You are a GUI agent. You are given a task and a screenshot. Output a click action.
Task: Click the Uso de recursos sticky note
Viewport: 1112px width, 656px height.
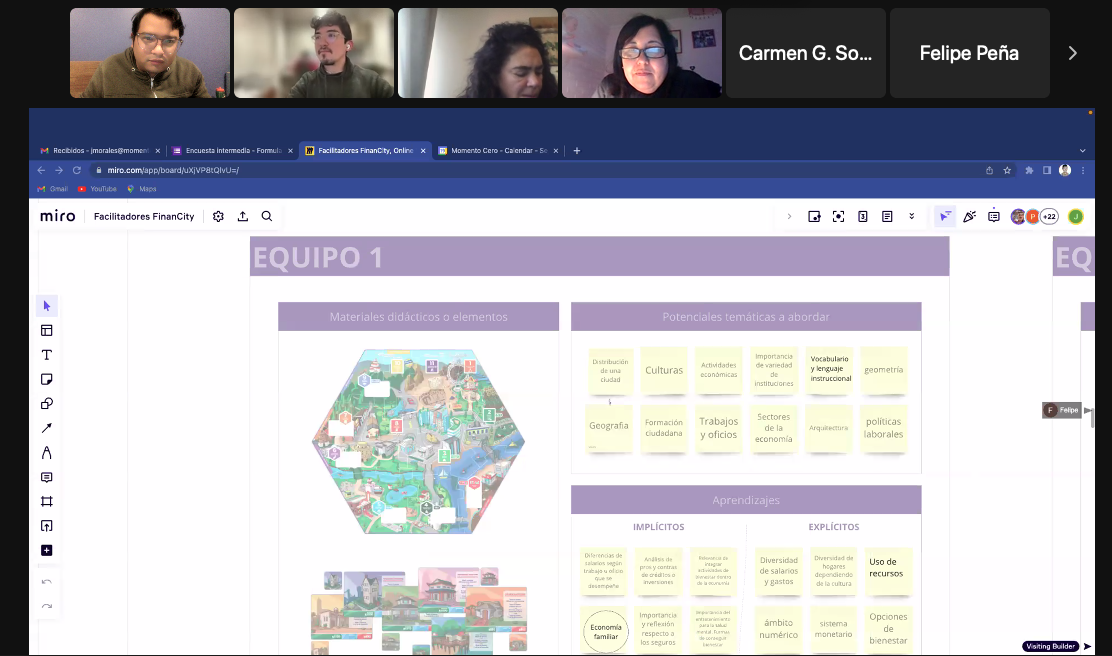pyautogui.click(x=888, y=569)
